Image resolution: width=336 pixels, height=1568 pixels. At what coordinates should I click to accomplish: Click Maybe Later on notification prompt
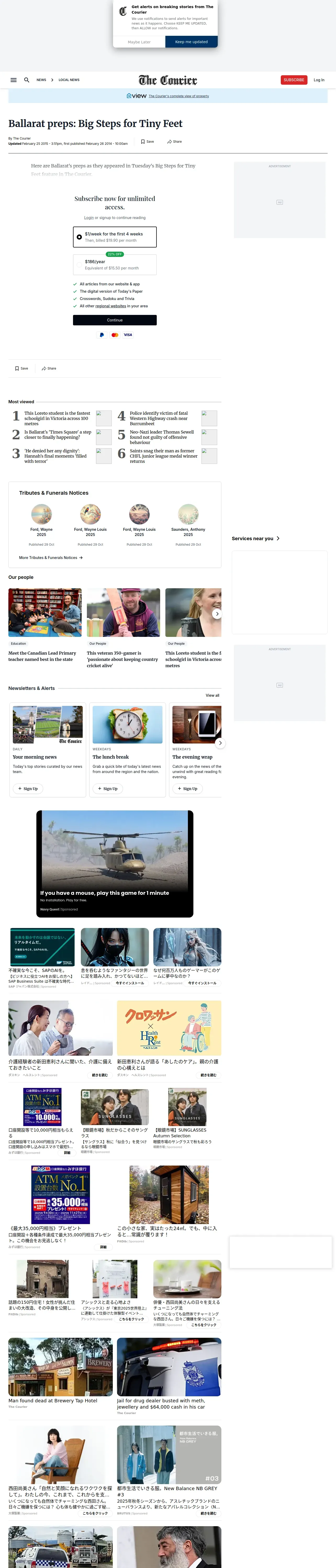pos(139,42)
